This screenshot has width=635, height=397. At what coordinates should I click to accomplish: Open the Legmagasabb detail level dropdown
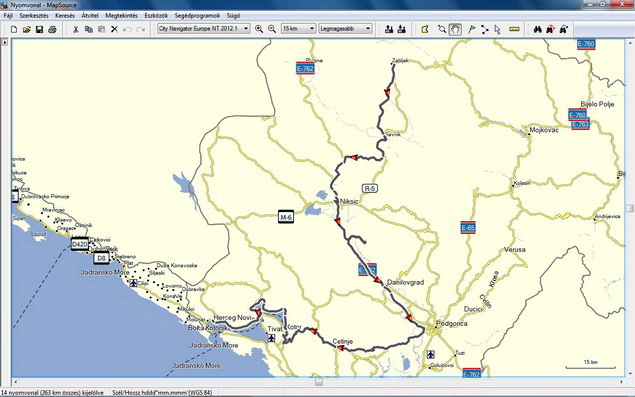pyautogui.click(x=345, y=29)
